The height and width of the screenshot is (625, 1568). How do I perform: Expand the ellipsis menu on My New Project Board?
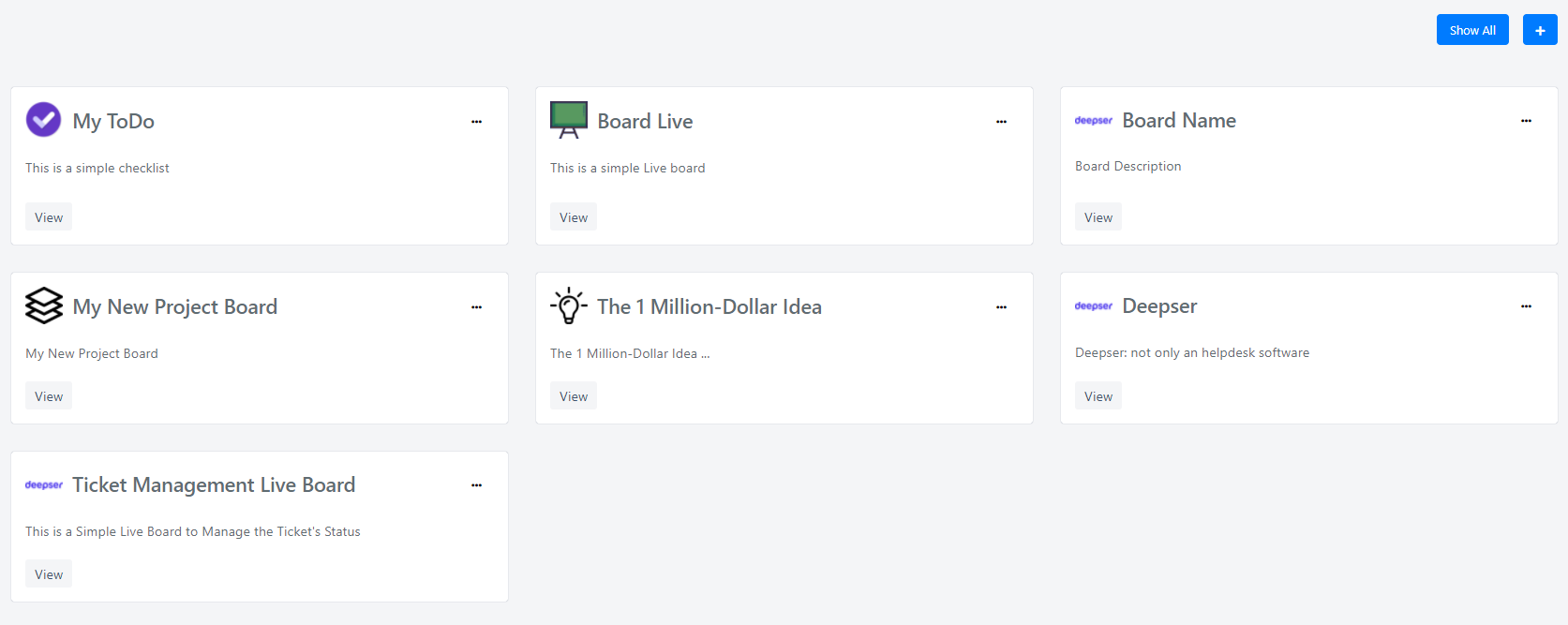[x=476, y=307]
